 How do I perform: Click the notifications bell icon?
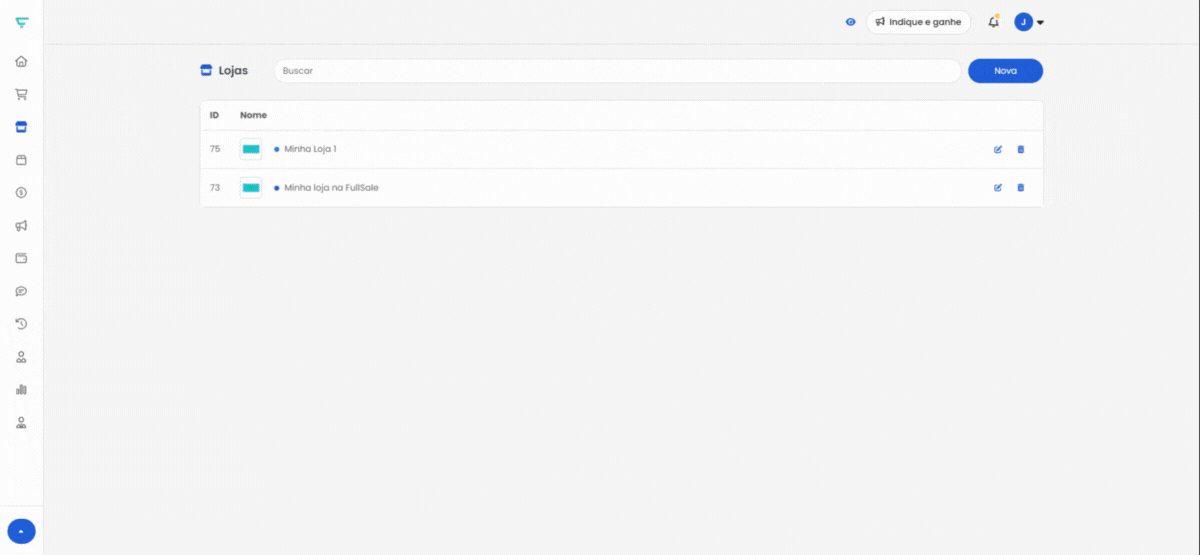click(x=993, y=22)
